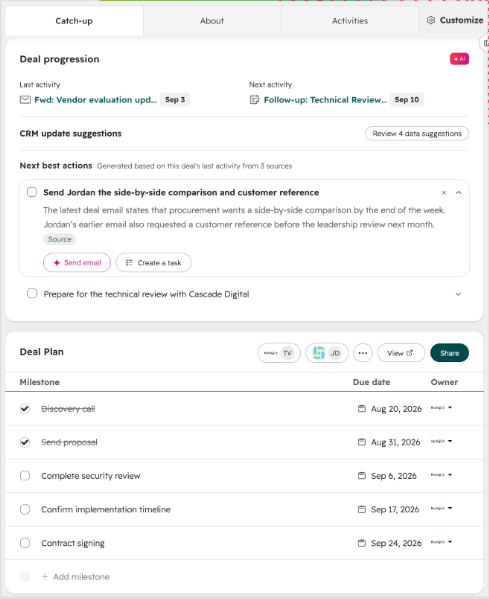This screenshot has width=489, height=599.
Task: Open the Catch-up tab
Action: [74, 21]
